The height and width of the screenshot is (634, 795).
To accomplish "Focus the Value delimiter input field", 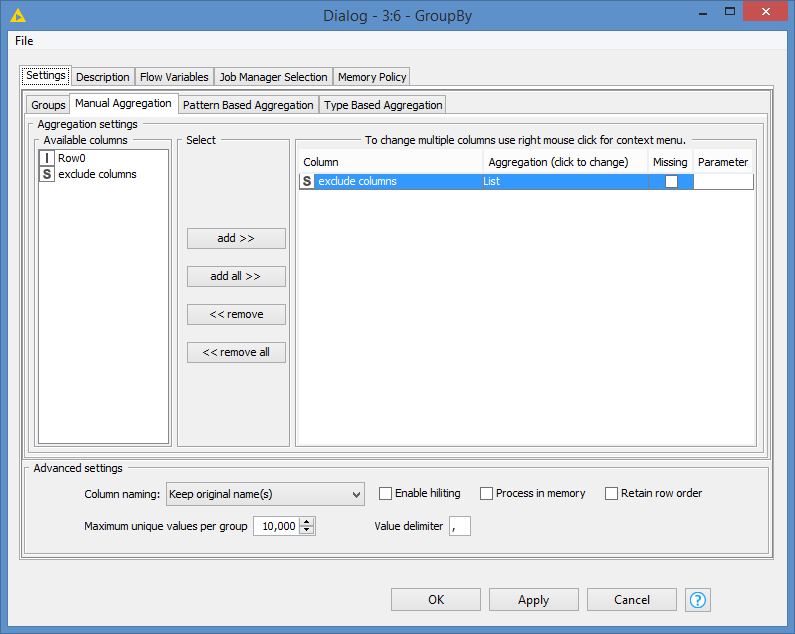I will pyautogui.click(x=460, y=526).
